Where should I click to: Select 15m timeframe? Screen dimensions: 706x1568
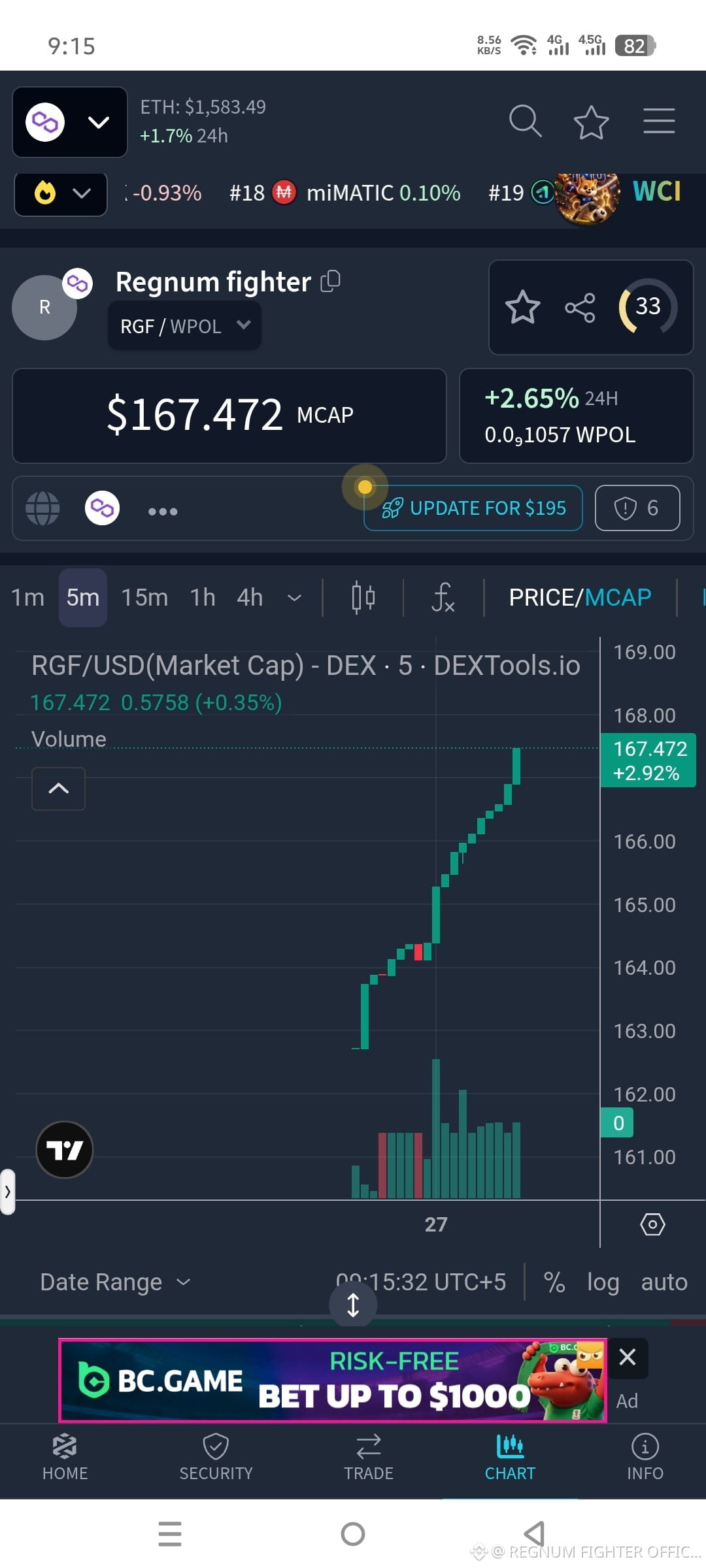click(x=144, y=597)
